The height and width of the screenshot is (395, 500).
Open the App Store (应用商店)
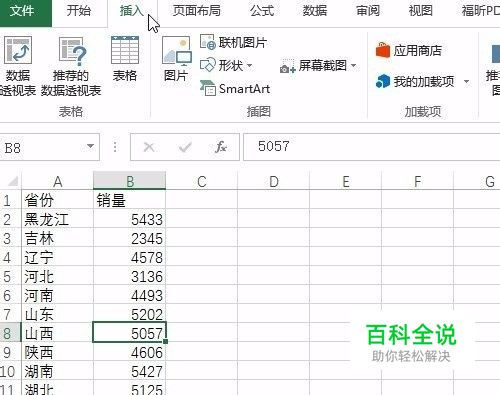(409, 51)
